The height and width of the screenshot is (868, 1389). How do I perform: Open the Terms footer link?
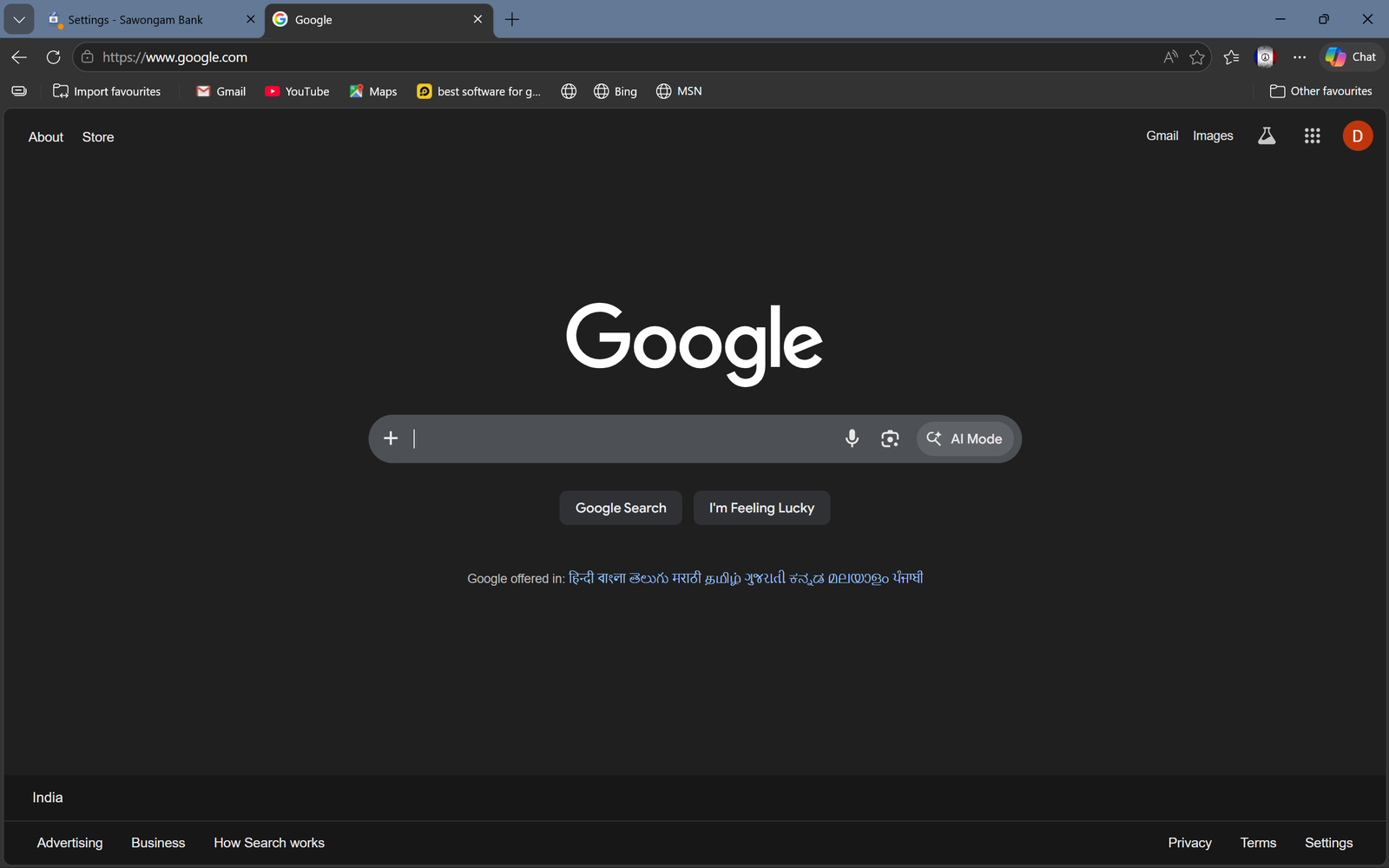click(x=1258, y=843)
